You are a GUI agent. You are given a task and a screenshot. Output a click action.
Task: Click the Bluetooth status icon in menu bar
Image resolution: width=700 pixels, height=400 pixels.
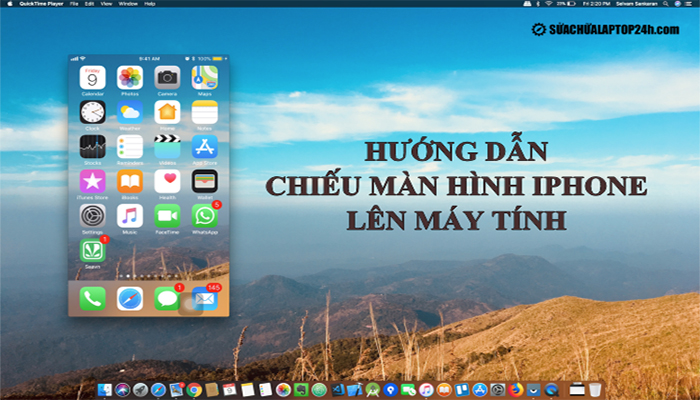click(x=538, y=4)
